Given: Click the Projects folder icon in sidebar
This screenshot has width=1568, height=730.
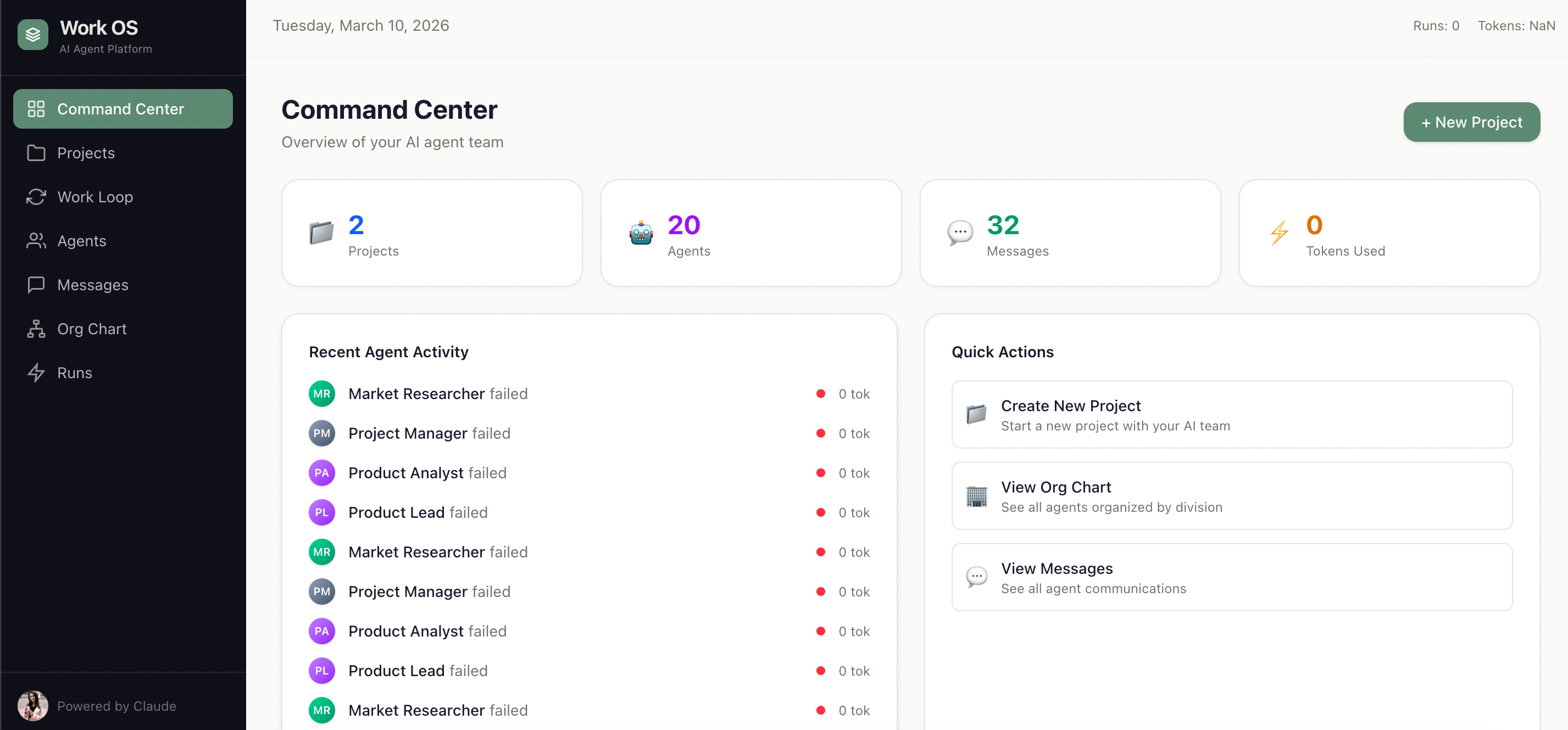Looking at the screenshot, I should 36,153.
